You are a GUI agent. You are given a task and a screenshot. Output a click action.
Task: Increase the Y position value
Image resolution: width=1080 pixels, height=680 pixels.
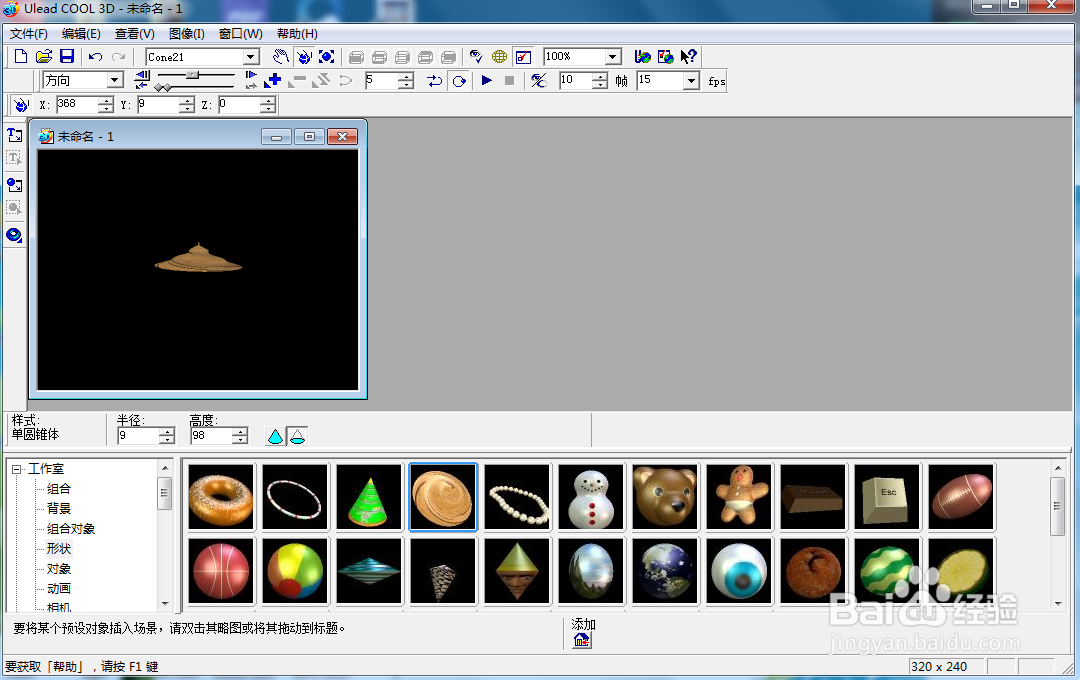[x=187, y=101]
